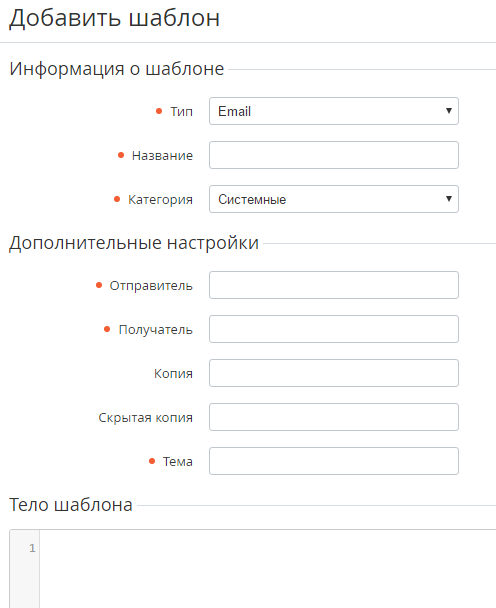Click inside the Тело шаблона code editor
The height and width of the screenshot is (608, 496).
(x=268, y=569)
